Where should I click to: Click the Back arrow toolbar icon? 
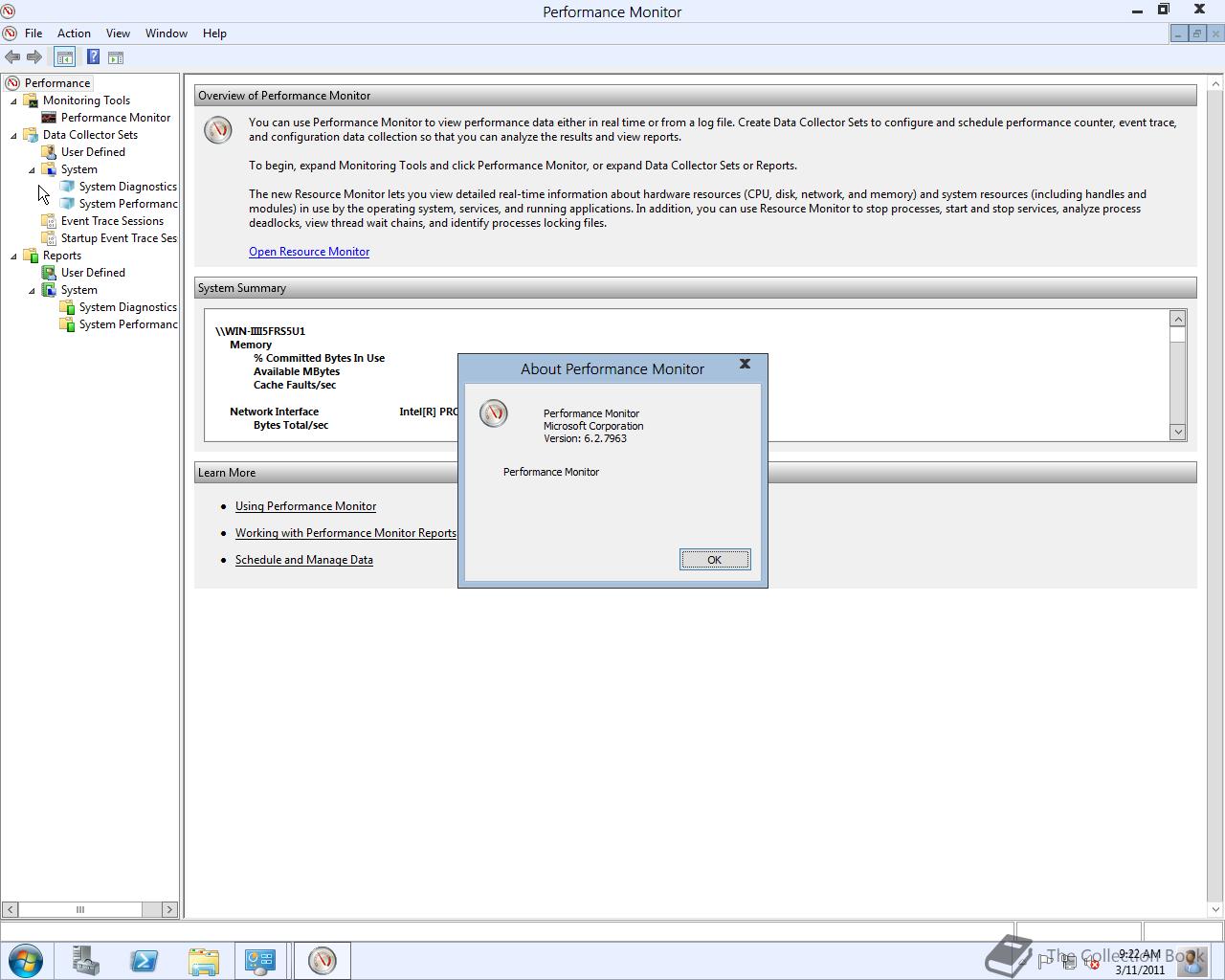point(12,57)
